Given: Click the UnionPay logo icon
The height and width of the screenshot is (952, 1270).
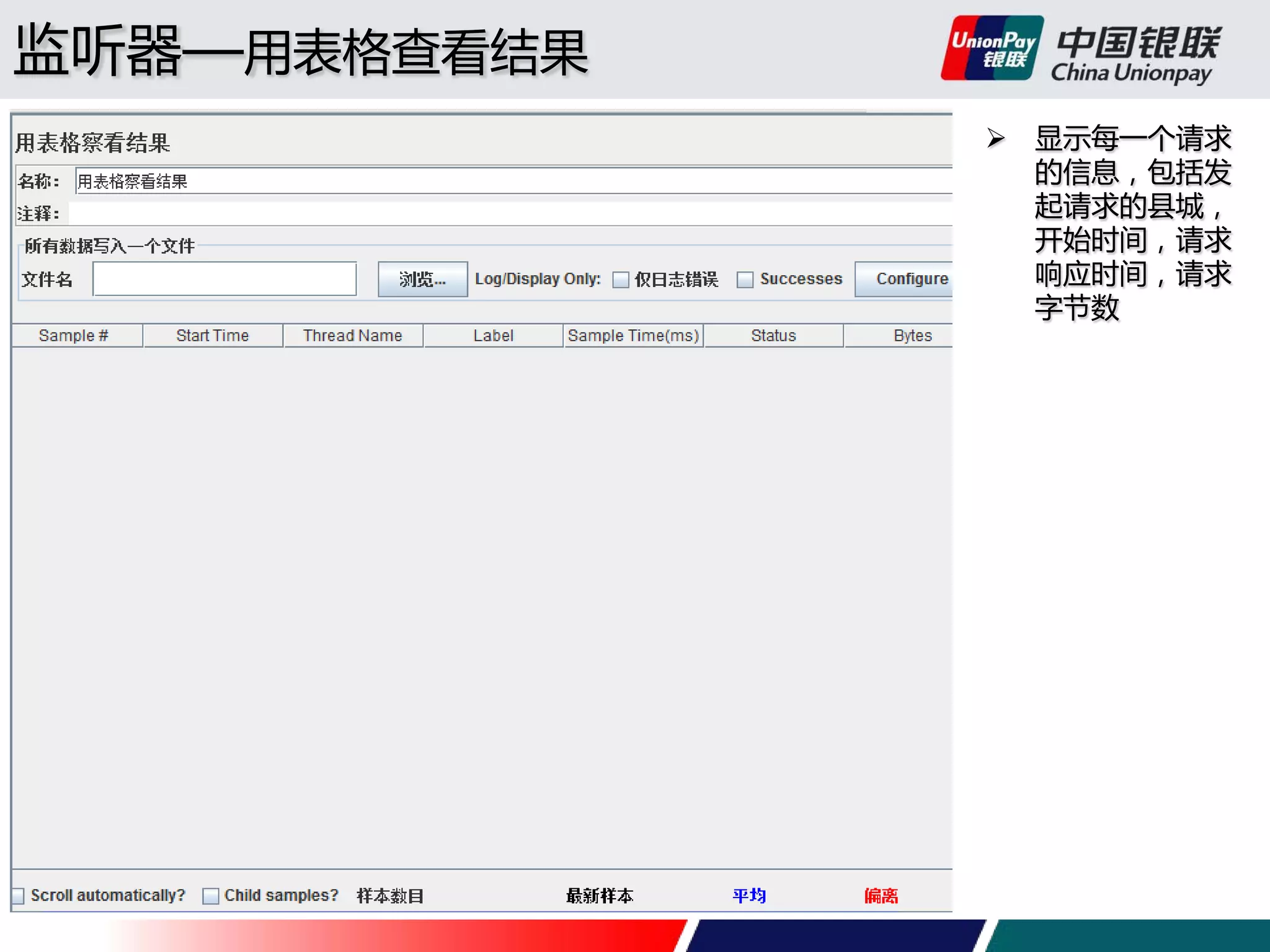Looking at the screenshot, I should click(x=992, y=48).
